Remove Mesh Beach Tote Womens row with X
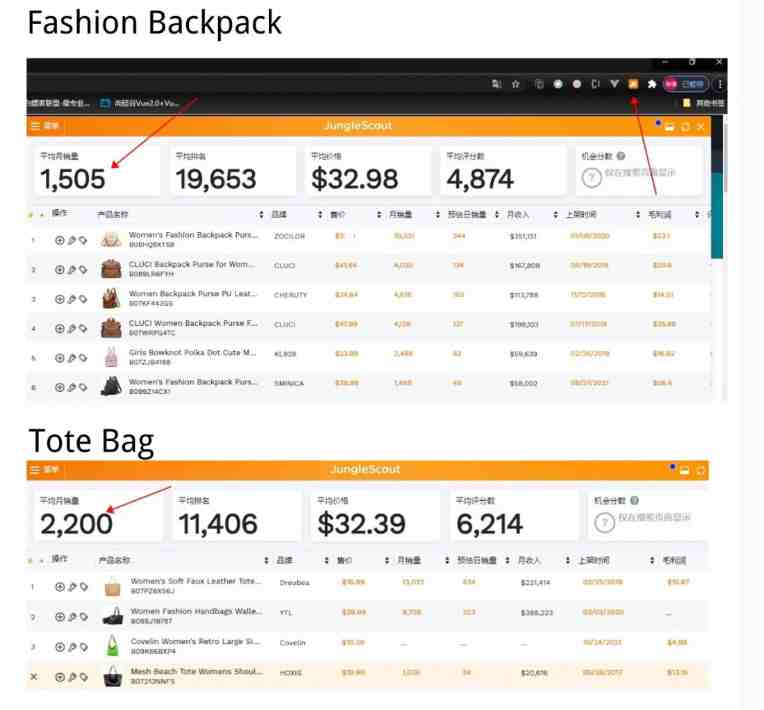The width and height of the screenshot is (764, 710). [x=34, y=677]
